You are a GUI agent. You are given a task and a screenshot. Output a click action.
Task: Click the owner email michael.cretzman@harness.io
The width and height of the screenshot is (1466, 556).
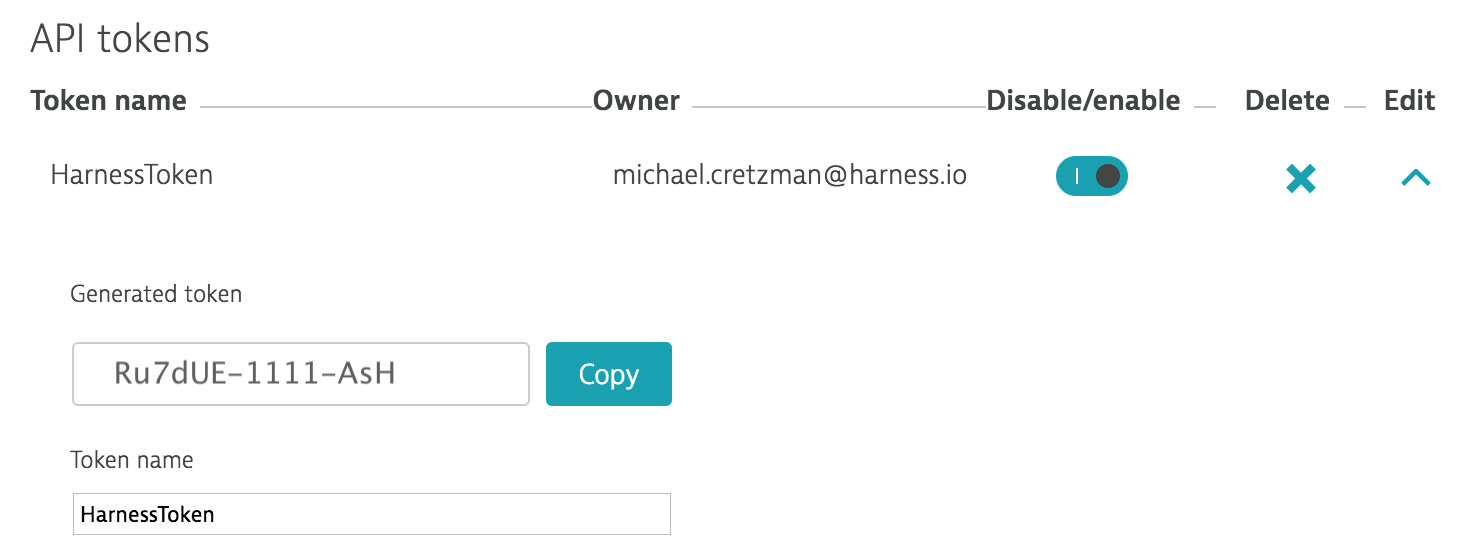[790, 175]
